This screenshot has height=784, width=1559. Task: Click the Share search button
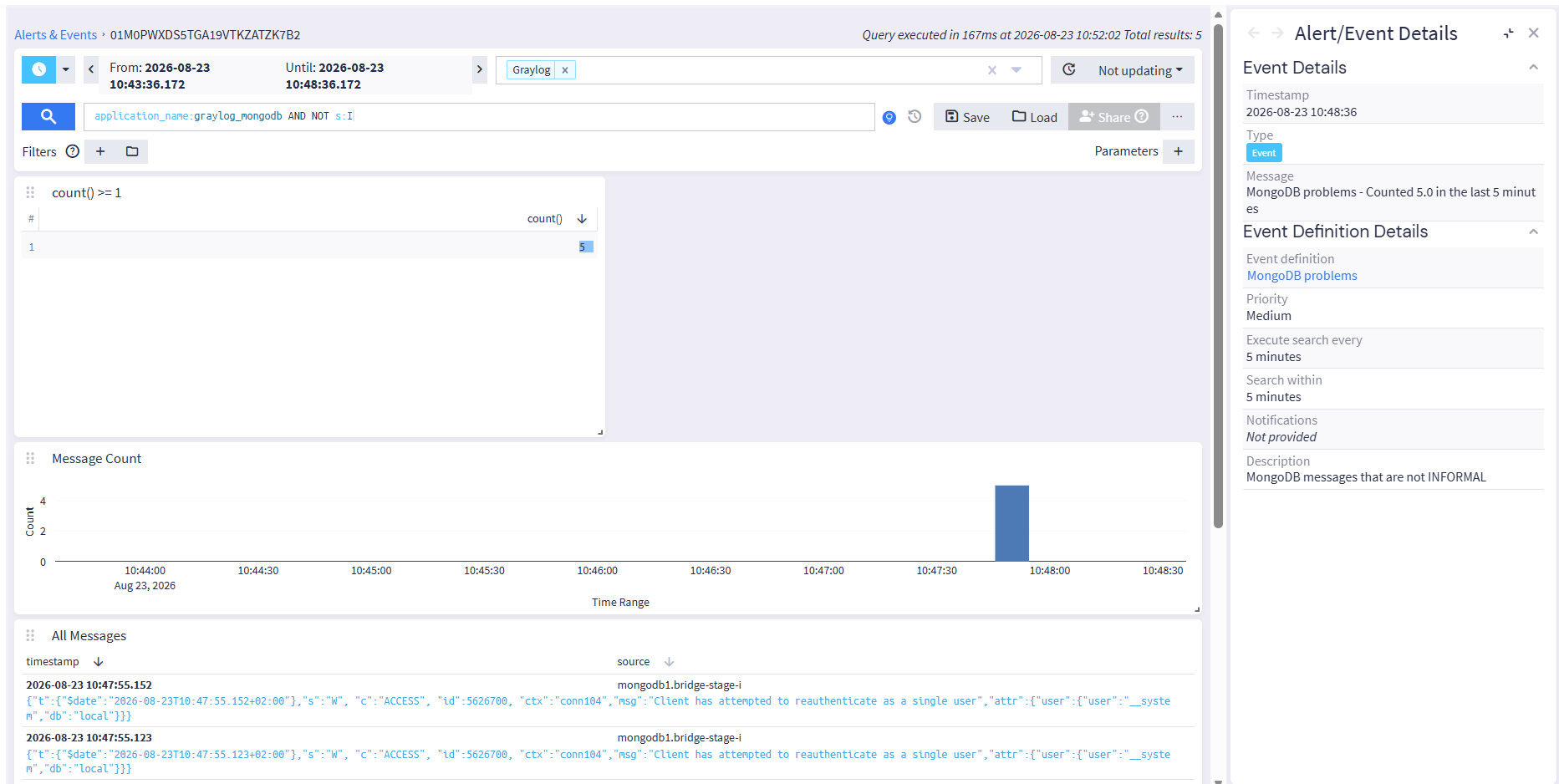[x=1114, y=117]
